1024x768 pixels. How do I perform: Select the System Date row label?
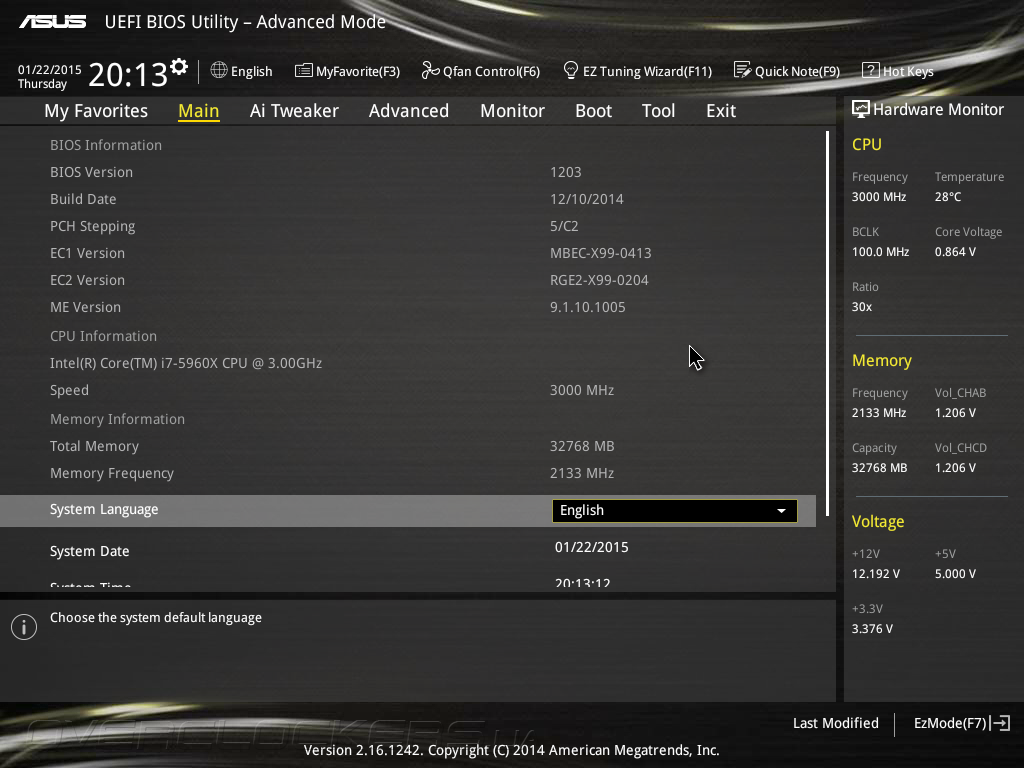point(89,551)
